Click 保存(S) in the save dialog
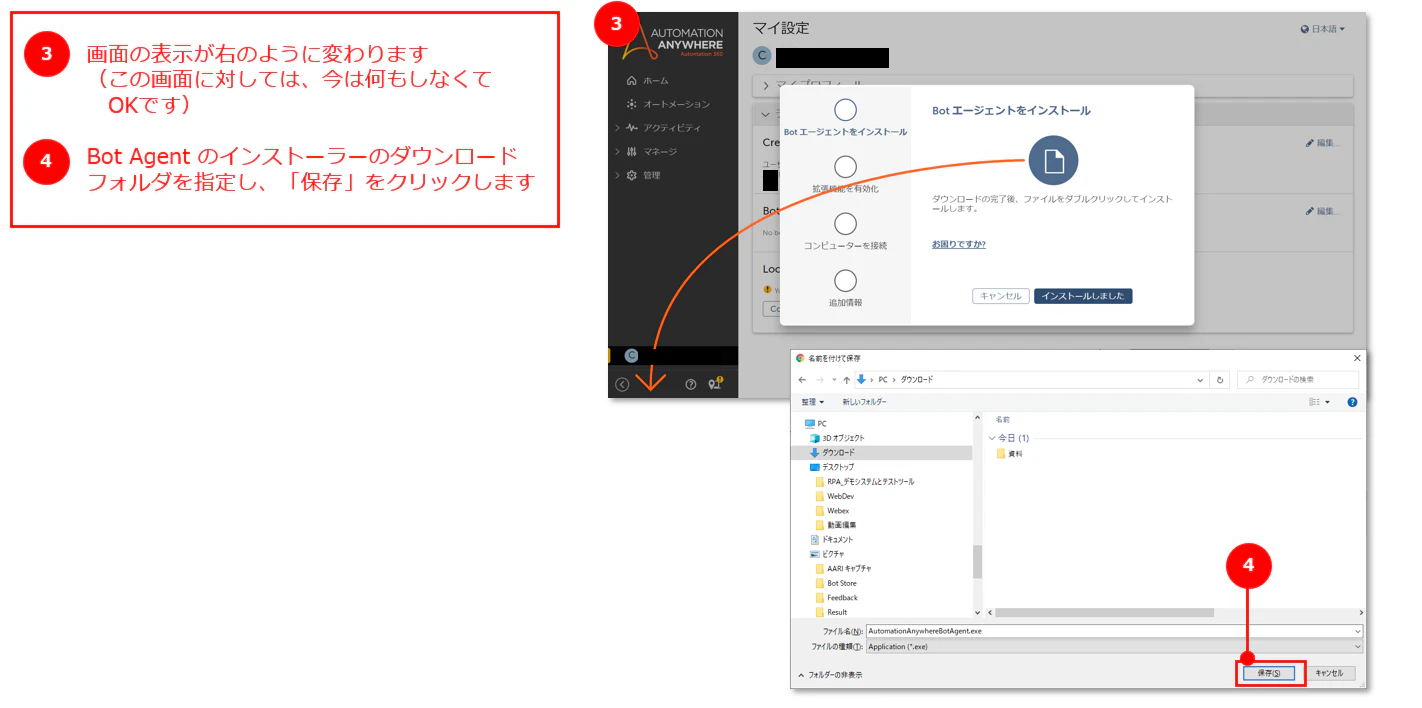The height and width of the screenshot is (708, 1422). coord(1268,674)
